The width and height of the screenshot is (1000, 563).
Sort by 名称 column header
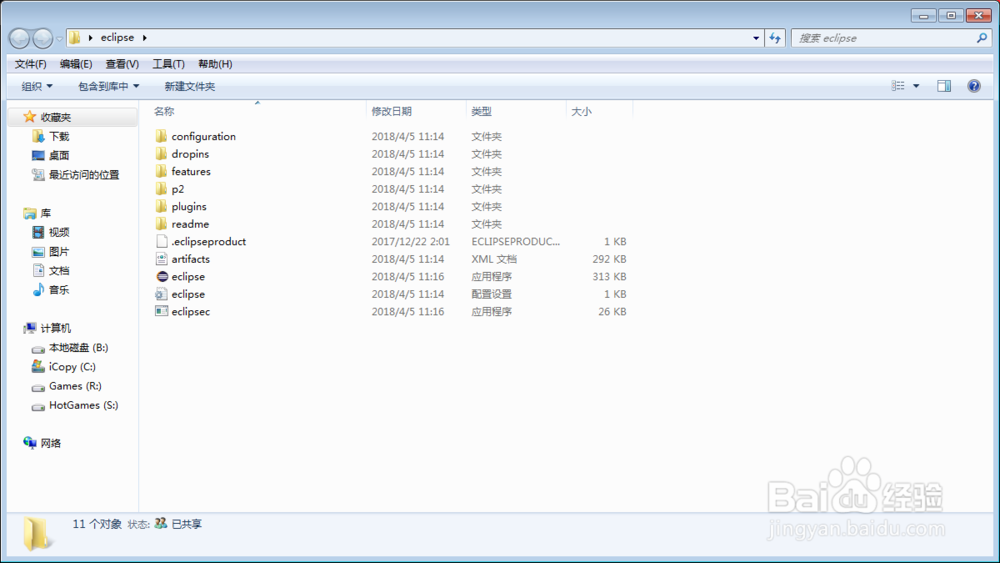coord(164,111)
